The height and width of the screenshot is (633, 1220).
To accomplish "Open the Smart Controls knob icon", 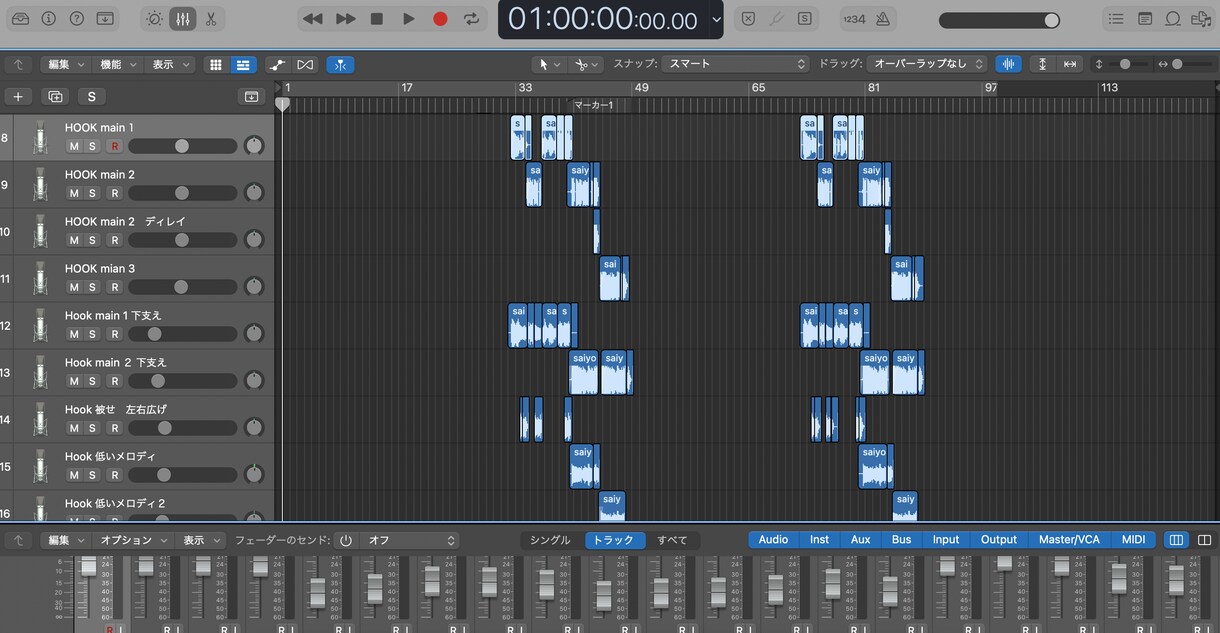I will coord(154,19).
